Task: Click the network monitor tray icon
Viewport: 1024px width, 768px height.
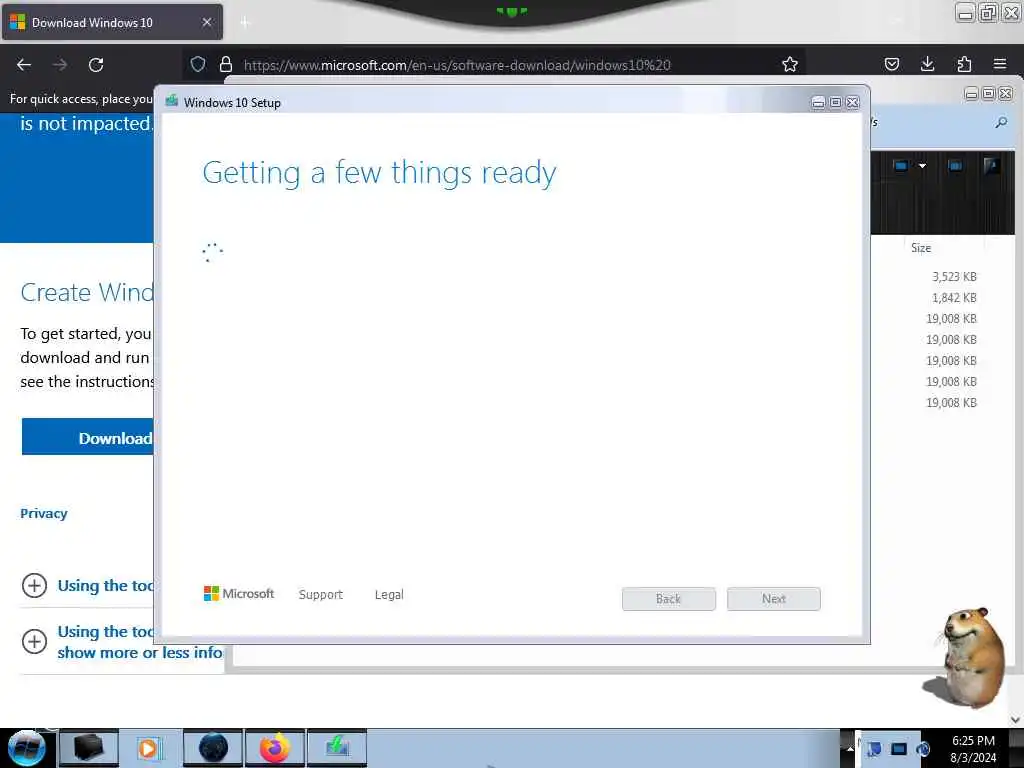Action: 899,748
